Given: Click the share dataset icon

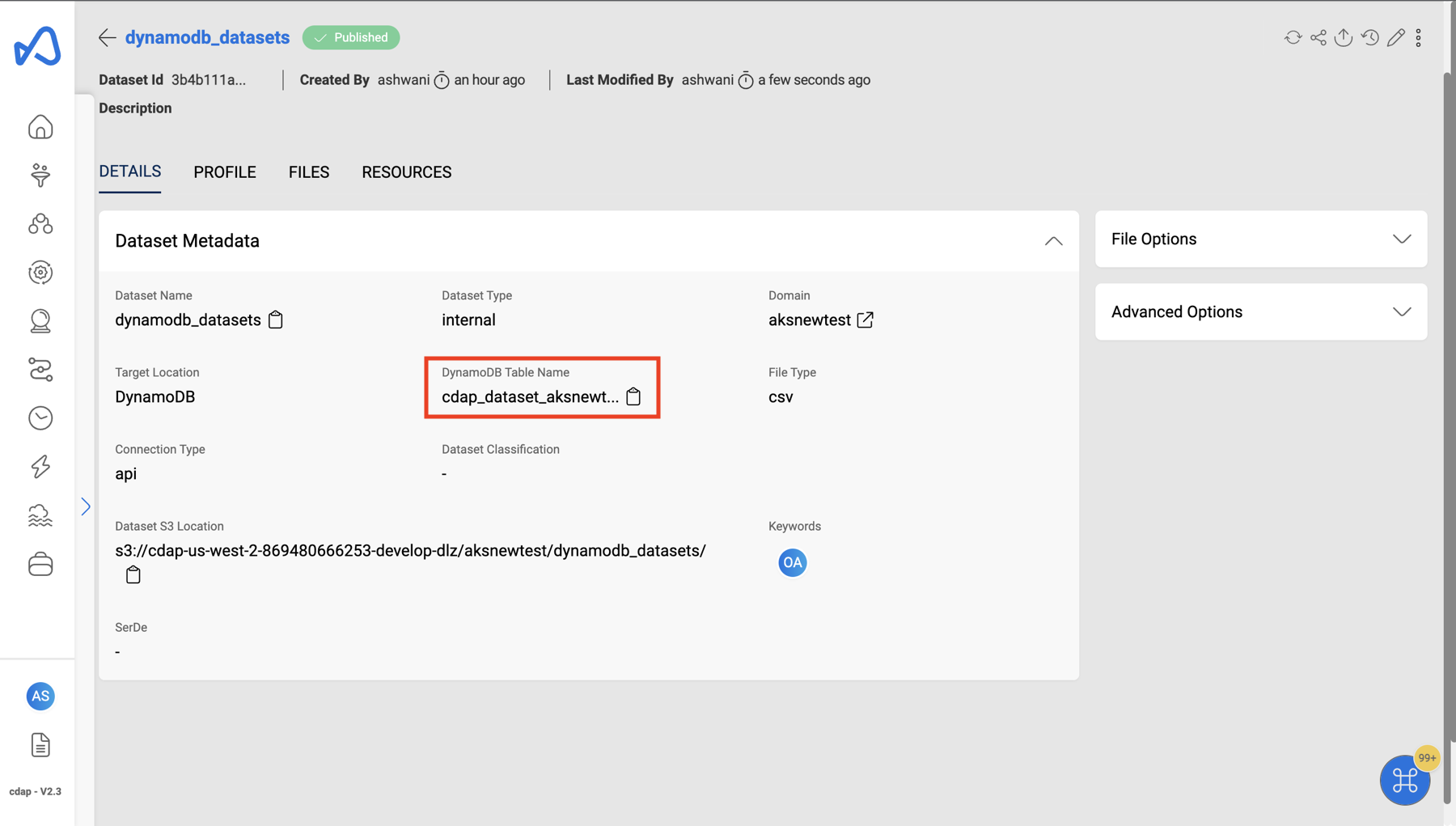Looking at the screenshot, I should pyautogui.click(x=1318, y=37).
